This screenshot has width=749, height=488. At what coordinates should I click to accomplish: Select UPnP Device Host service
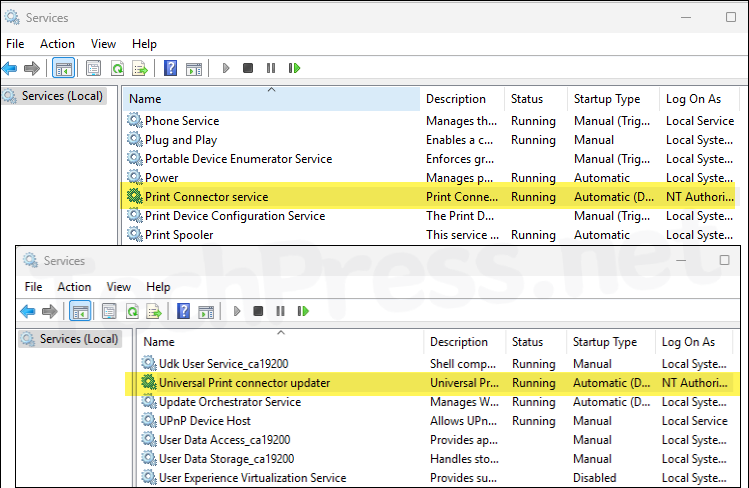tap(435, 421)
